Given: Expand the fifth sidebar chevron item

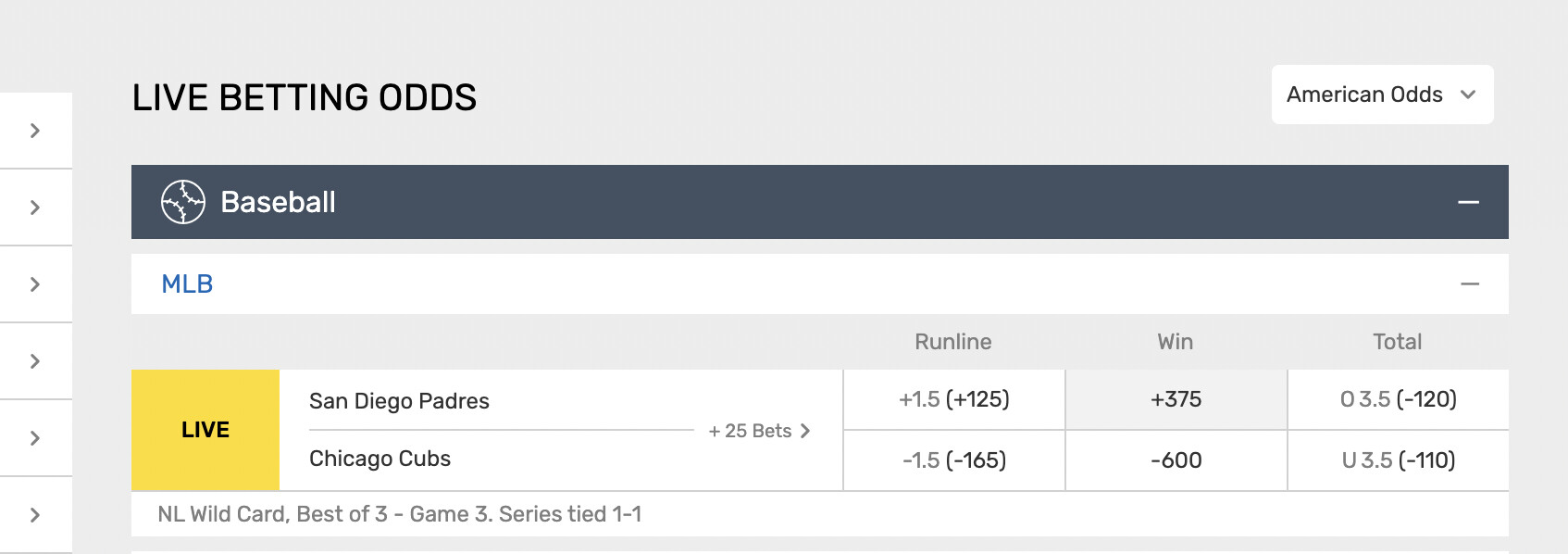Looking at the screenshot, I should coord(35,438).
